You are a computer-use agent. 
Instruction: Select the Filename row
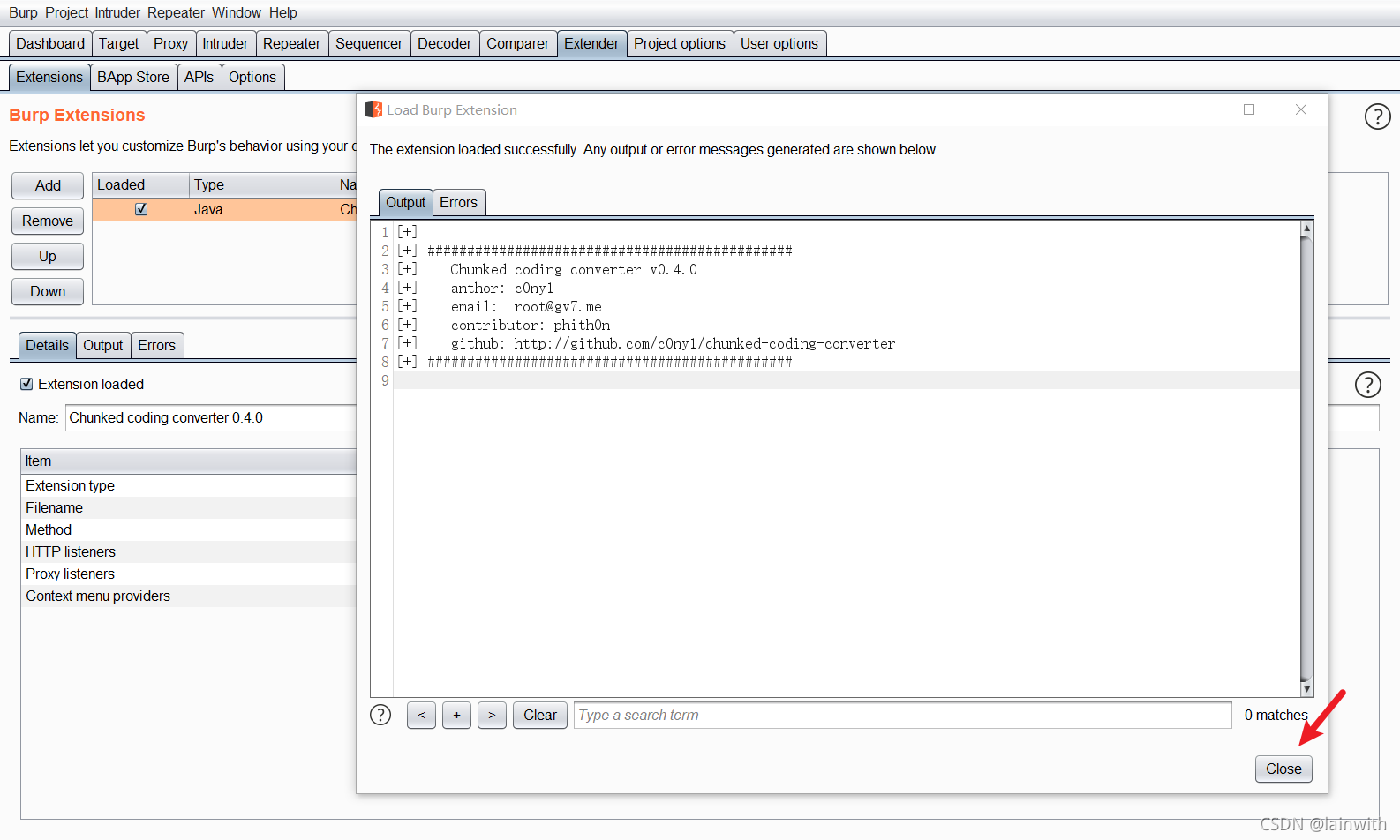[189, 508]
